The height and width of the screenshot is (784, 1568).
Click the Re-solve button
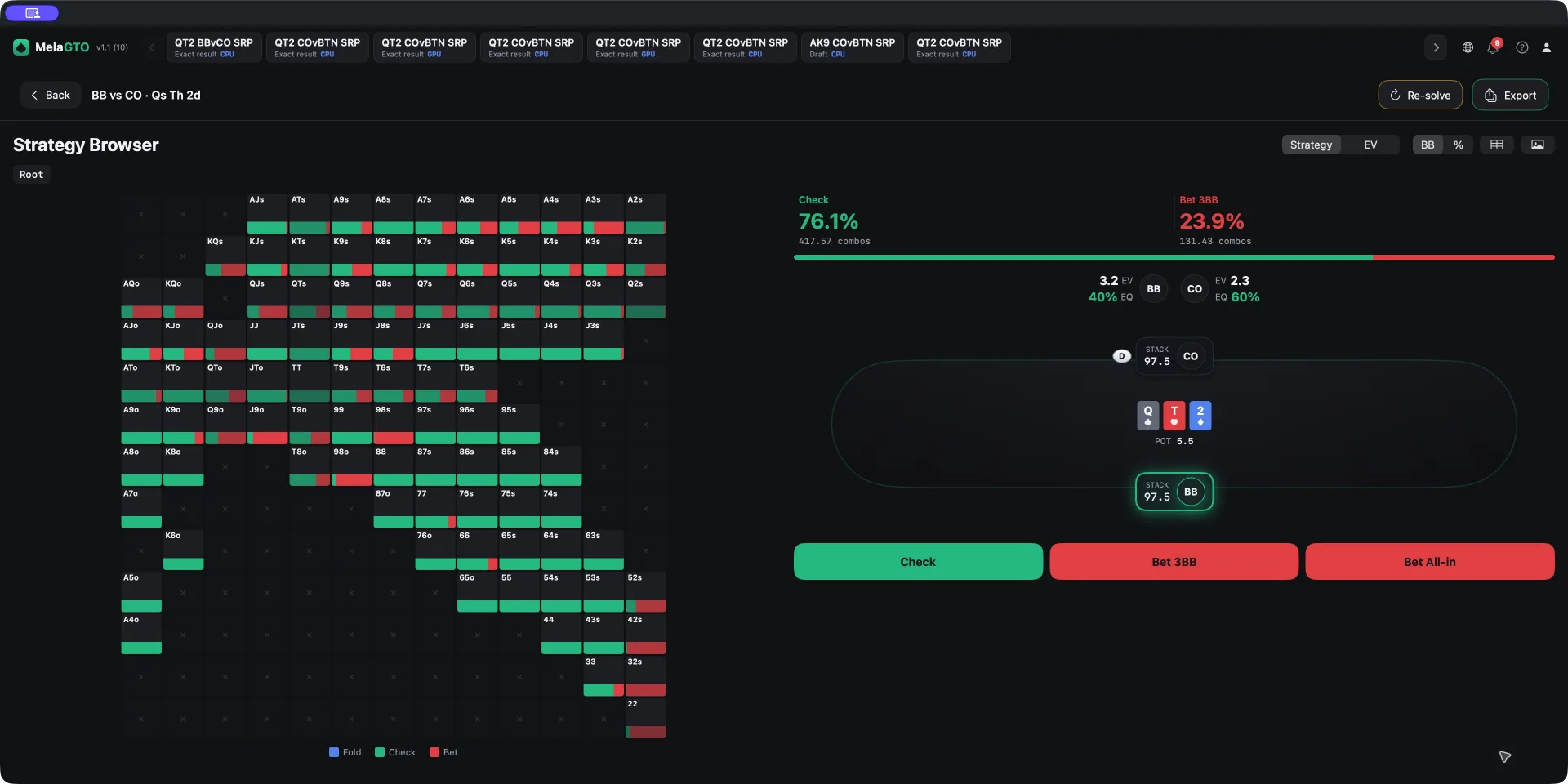click(x=1420, y=95)
